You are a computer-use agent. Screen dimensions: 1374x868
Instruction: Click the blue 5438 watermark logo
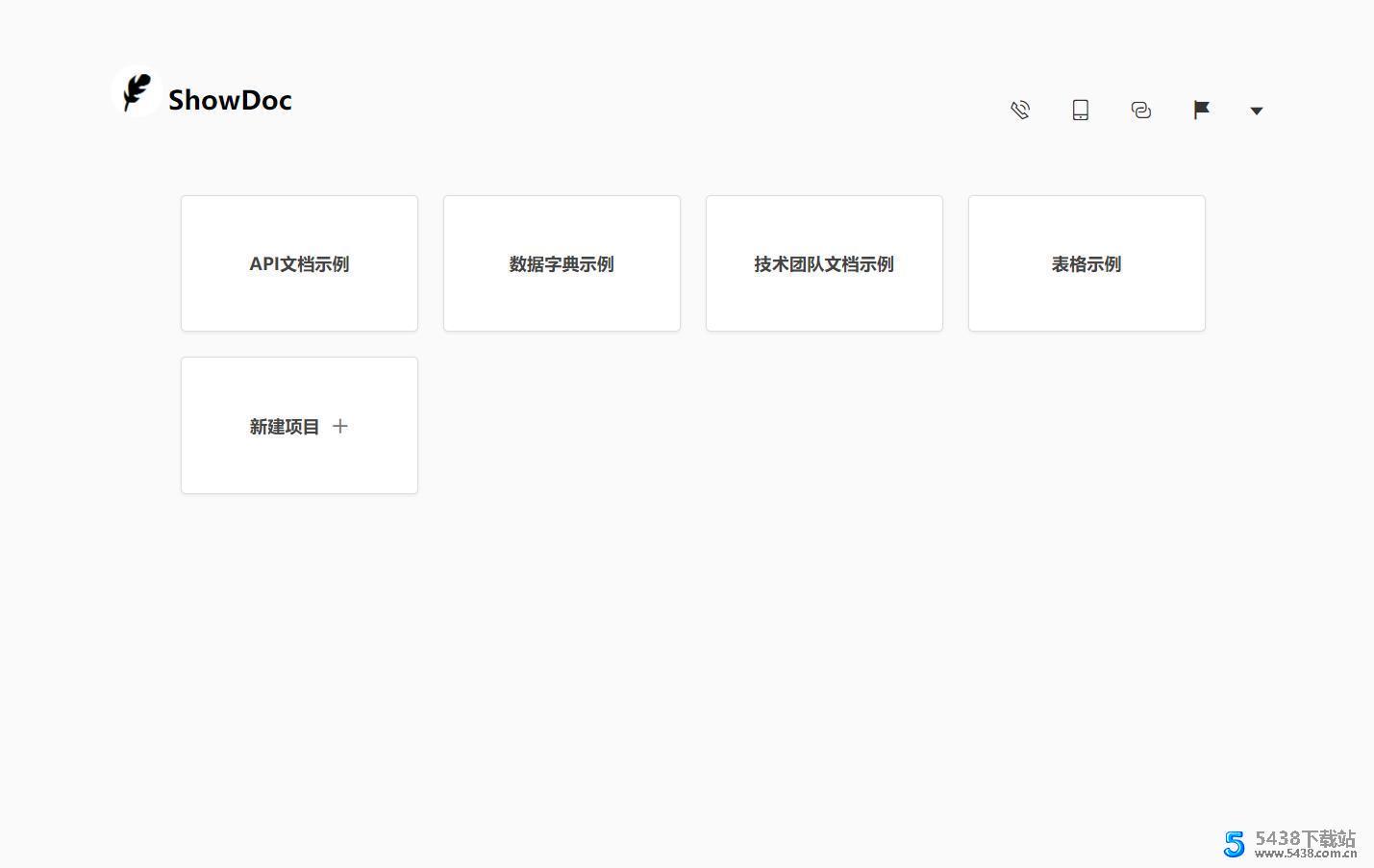tap(1234, 844)
